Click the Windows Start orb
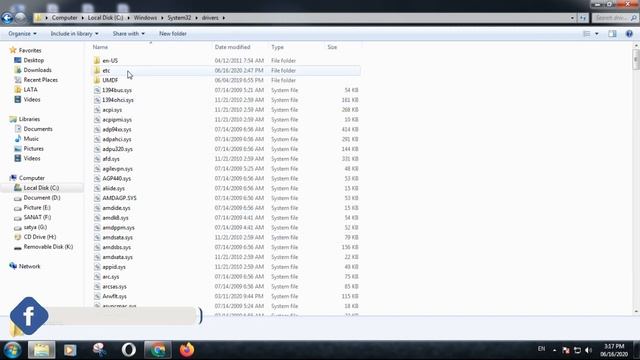The image size is (640, 360). click(x=12, y=350)
